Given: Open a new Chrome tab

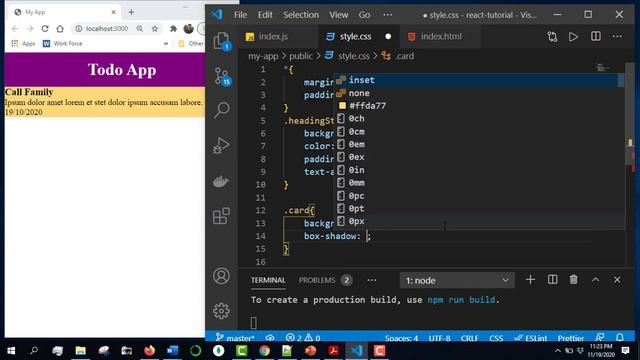Looking at the screenshot, I should point(131,12).
